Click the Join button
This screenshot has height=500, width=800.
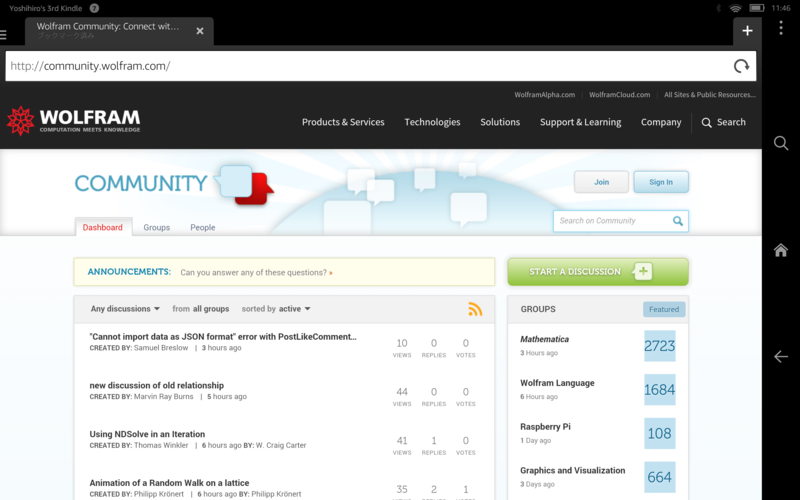601,182
